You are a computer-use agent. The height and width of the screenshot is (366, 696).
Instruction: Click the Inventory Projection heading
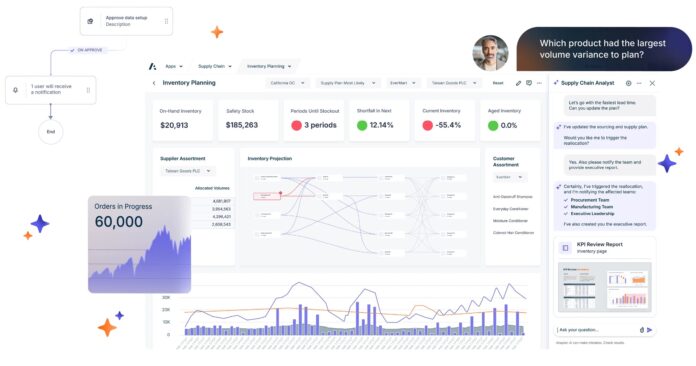270,158
